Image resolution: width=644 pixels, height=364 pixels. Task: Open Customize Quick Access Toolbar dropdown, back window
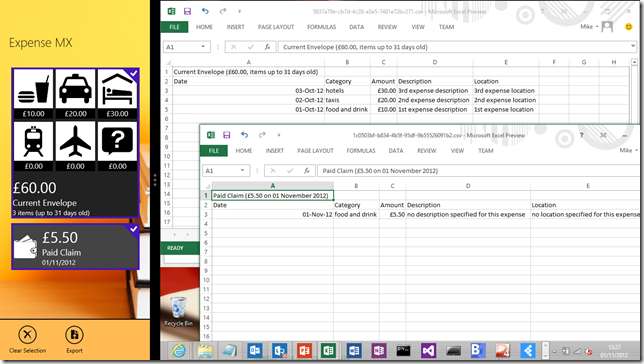point(239,12)
